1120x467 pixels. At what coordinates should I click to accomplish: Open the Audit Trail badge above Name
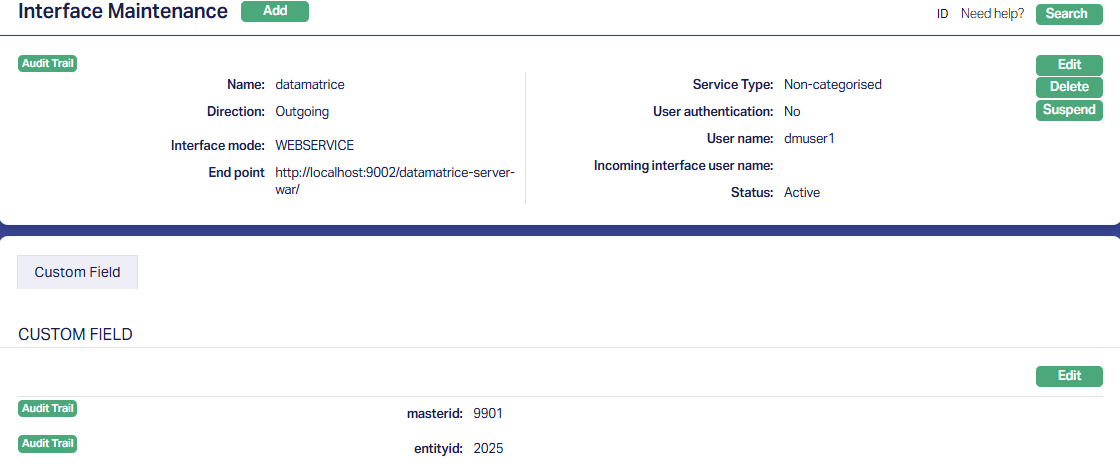pos(48,64)
